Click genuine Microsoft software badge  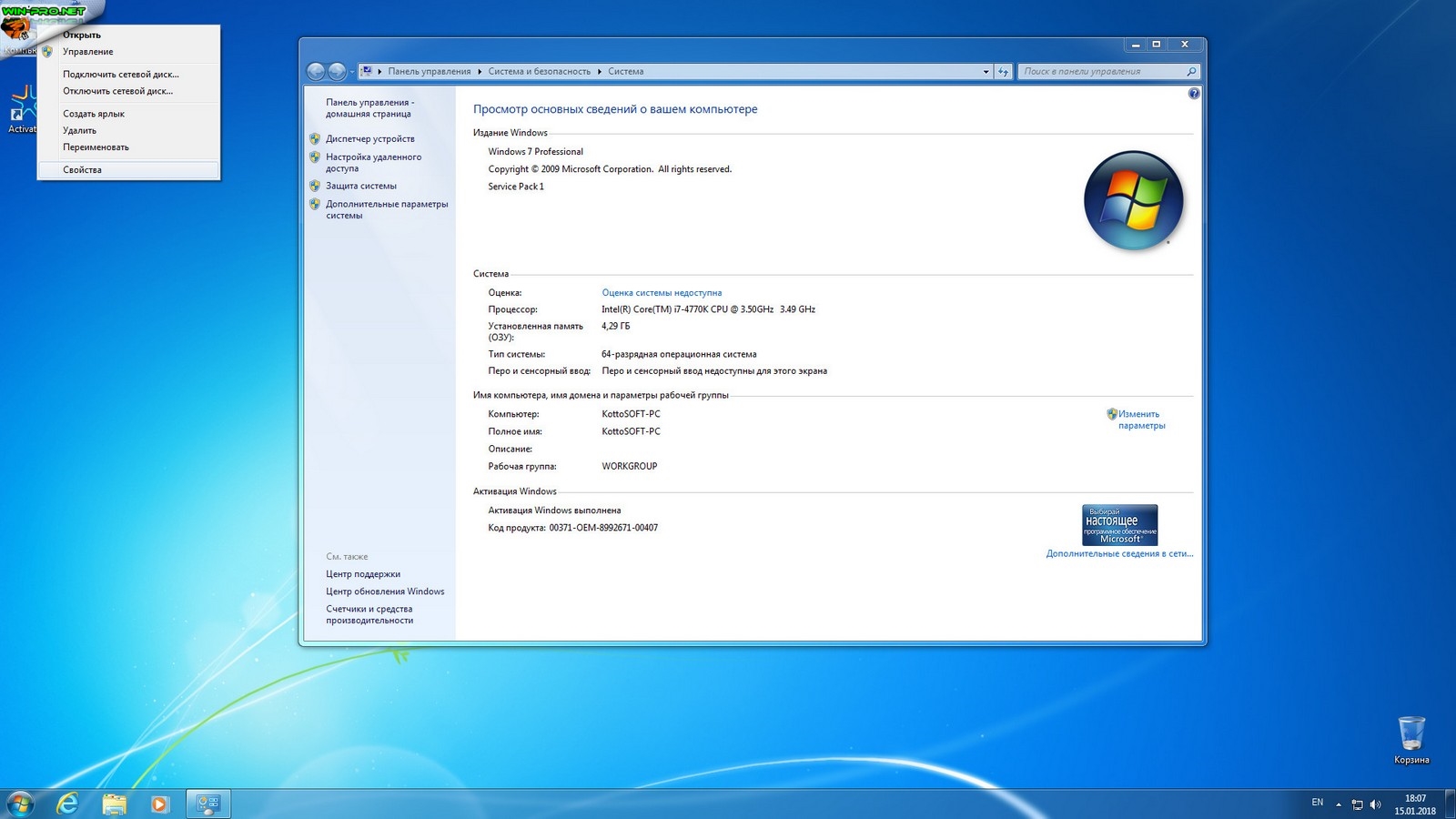[x=1119, y=525]
